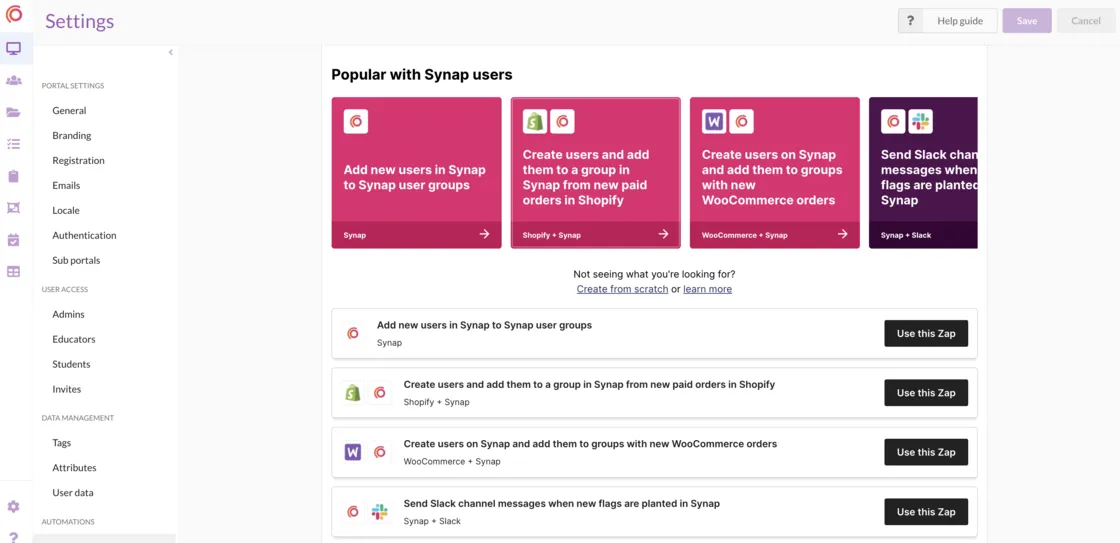Click the Settings page title
This screenshot has height=543, width=1120.
point(79,21)
